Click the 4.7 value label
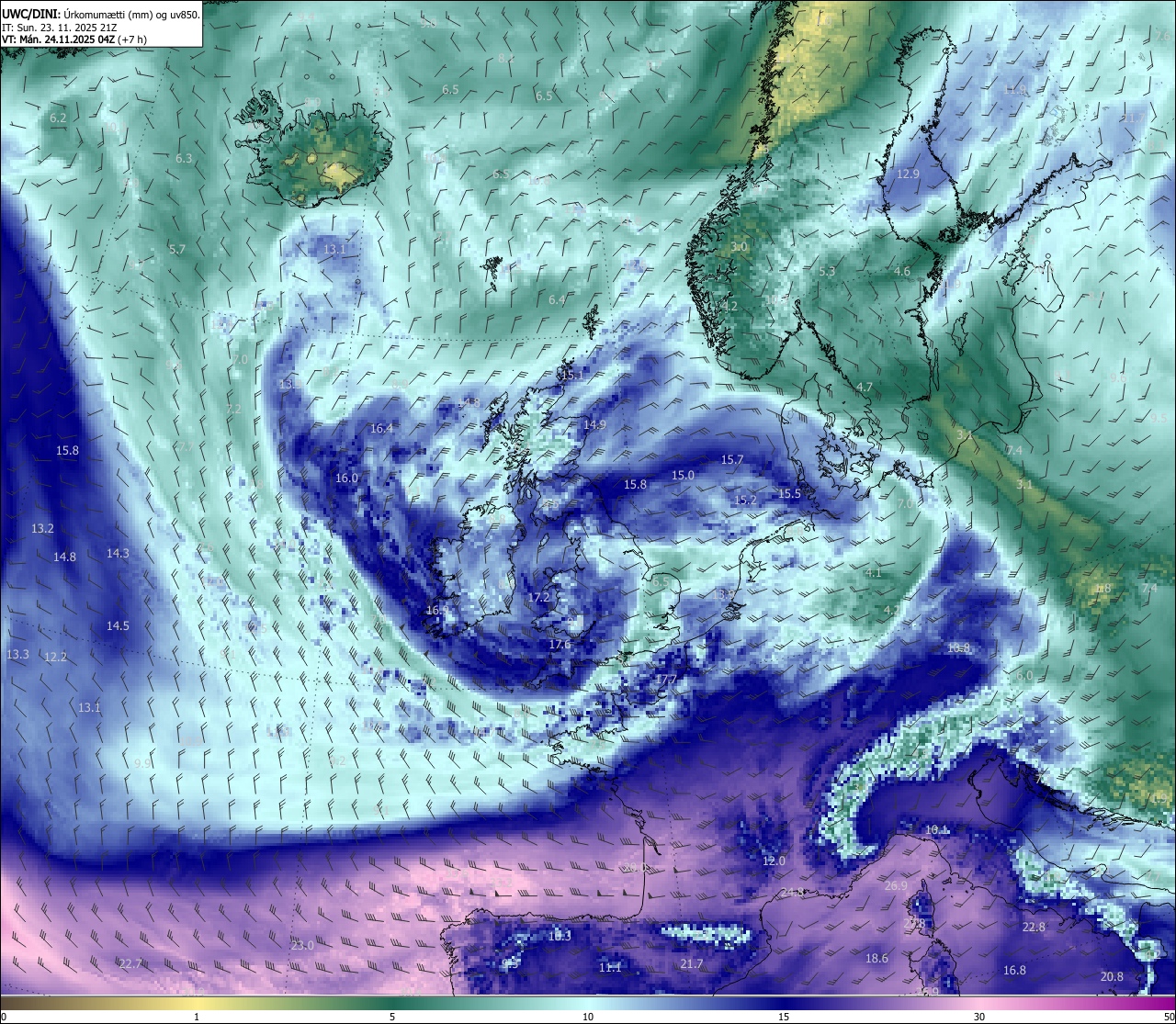1176x1024 pixels. click(x=865, y=388)
